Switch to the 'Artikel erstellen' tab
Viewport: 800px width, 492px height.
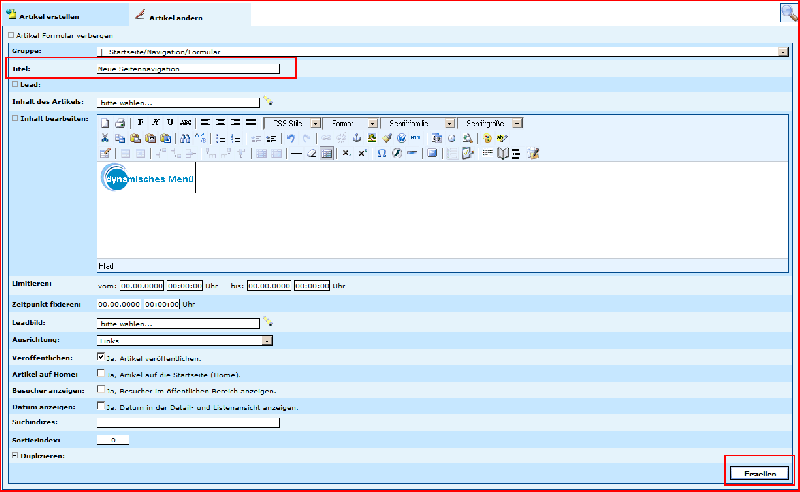coord(50,18)
